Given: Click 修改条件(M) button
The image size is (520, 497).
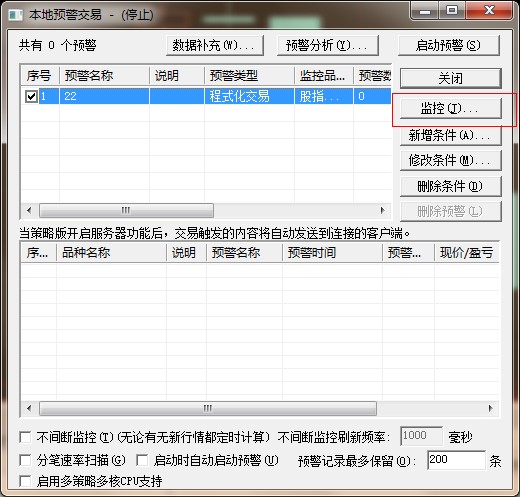Looking at the screenshot, I should tap(451, 161).
